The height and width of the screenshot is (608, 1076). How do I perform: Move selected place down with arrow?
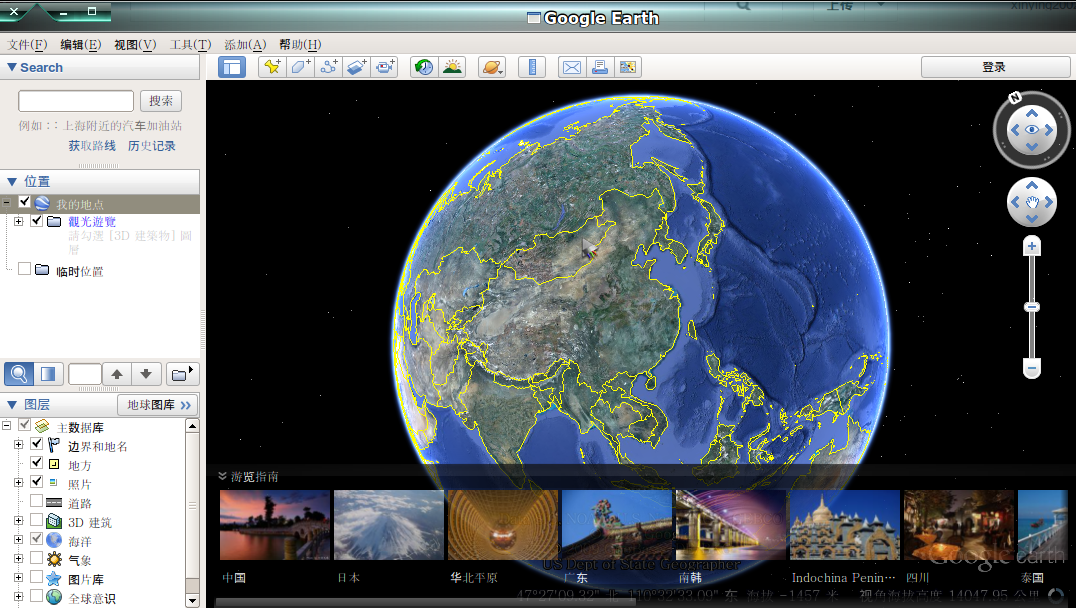(x=146, y=374)
